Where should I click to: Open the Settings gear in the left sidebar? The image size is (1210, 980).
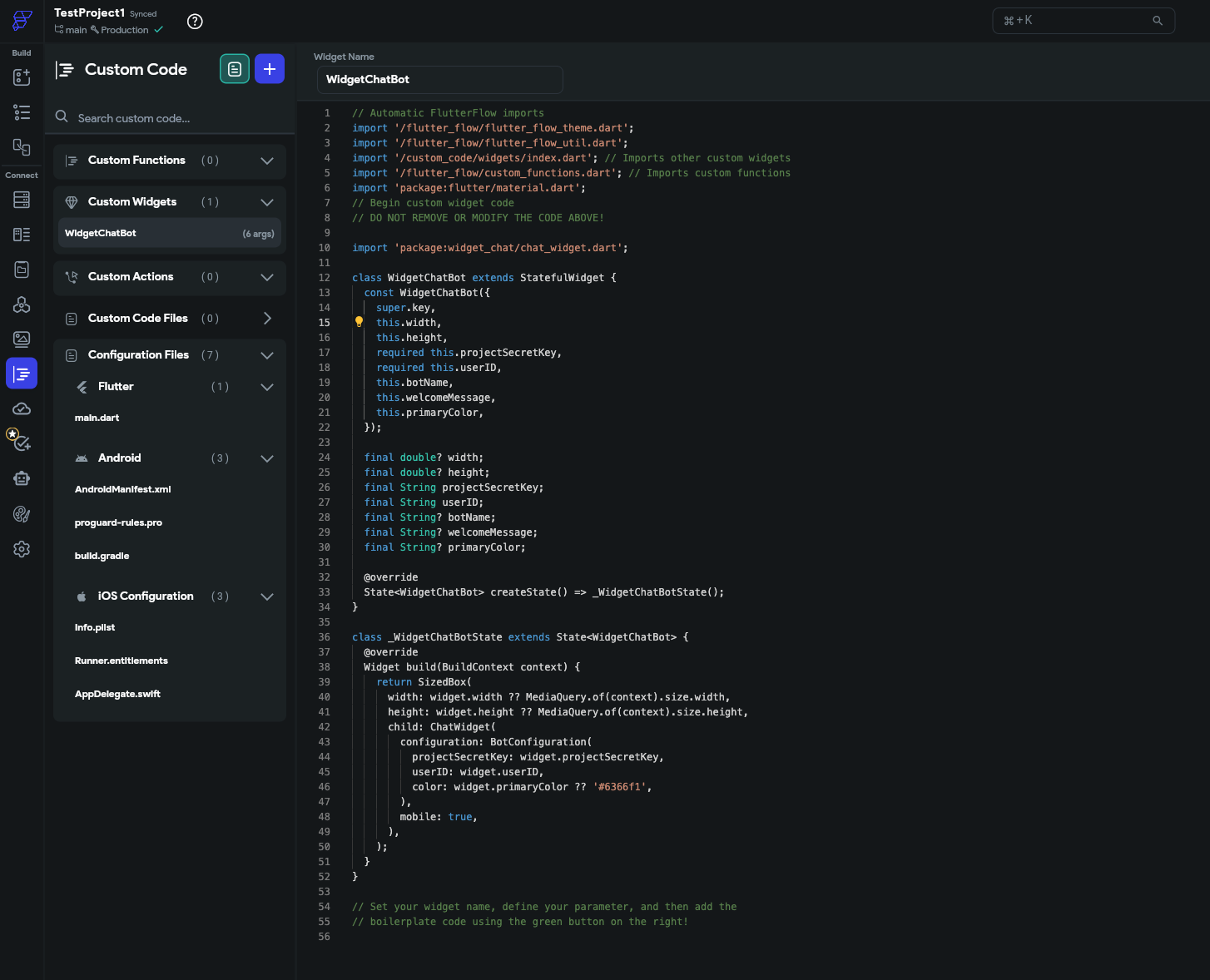tap(22, 549)
